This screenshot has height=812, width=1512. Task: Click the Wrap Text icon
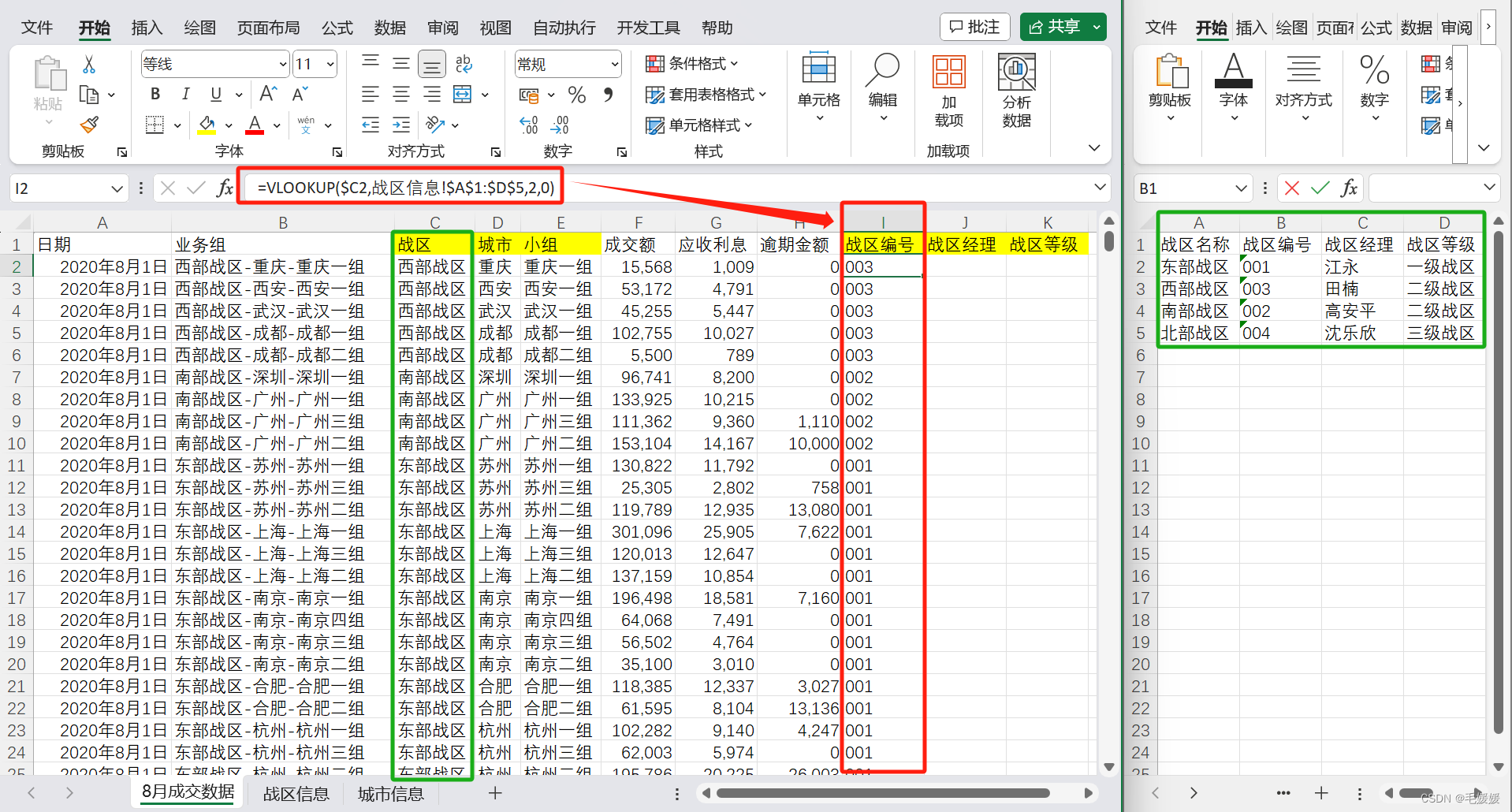point(464,63)
